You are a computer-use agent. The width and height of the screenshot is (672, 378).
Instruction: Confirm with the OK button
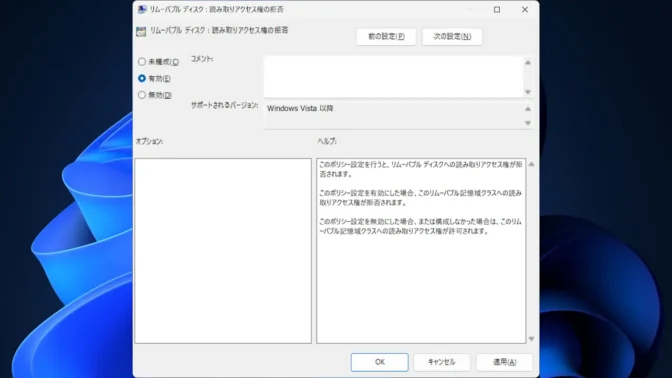coord(379,362)
